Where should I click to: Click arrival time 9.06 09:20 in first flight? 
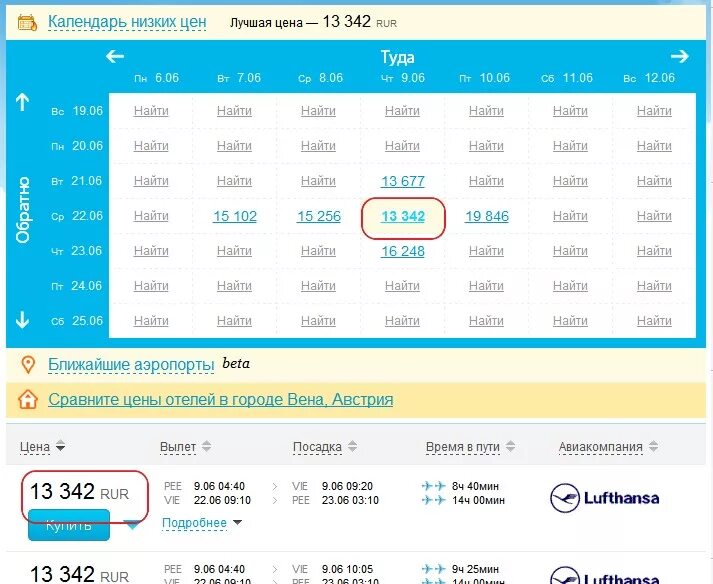click(x=347, y=486)
